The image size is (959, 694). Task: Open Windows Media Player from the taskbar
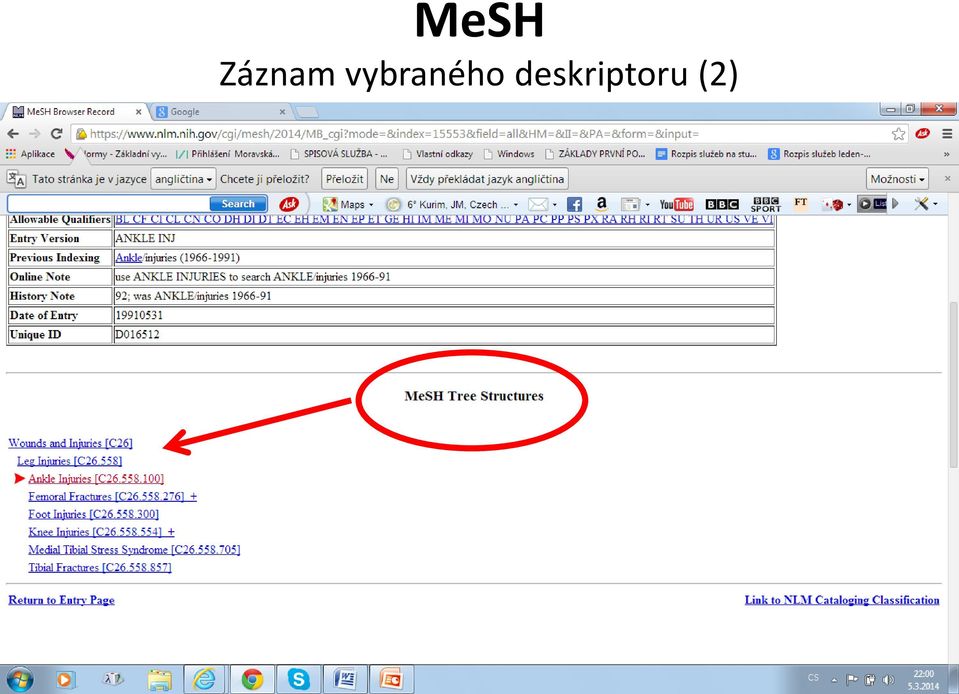[64, 679]
